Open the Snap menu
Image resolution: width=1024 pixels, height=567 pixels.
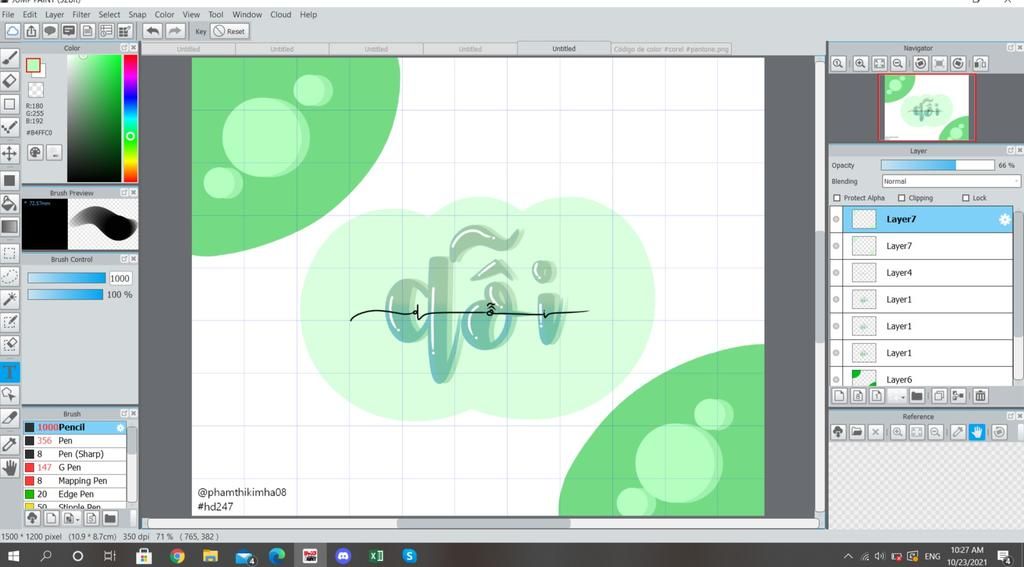tap(137, 14)
